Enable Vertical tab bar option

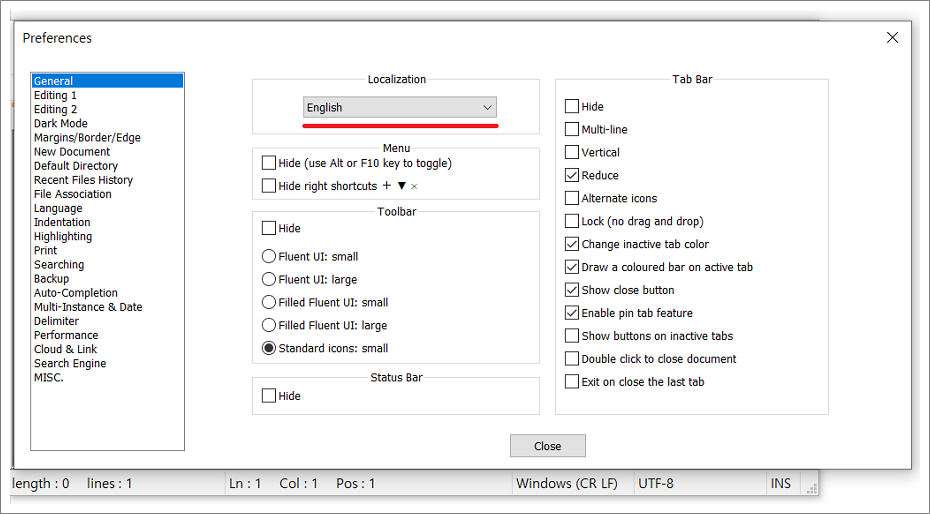572,152
